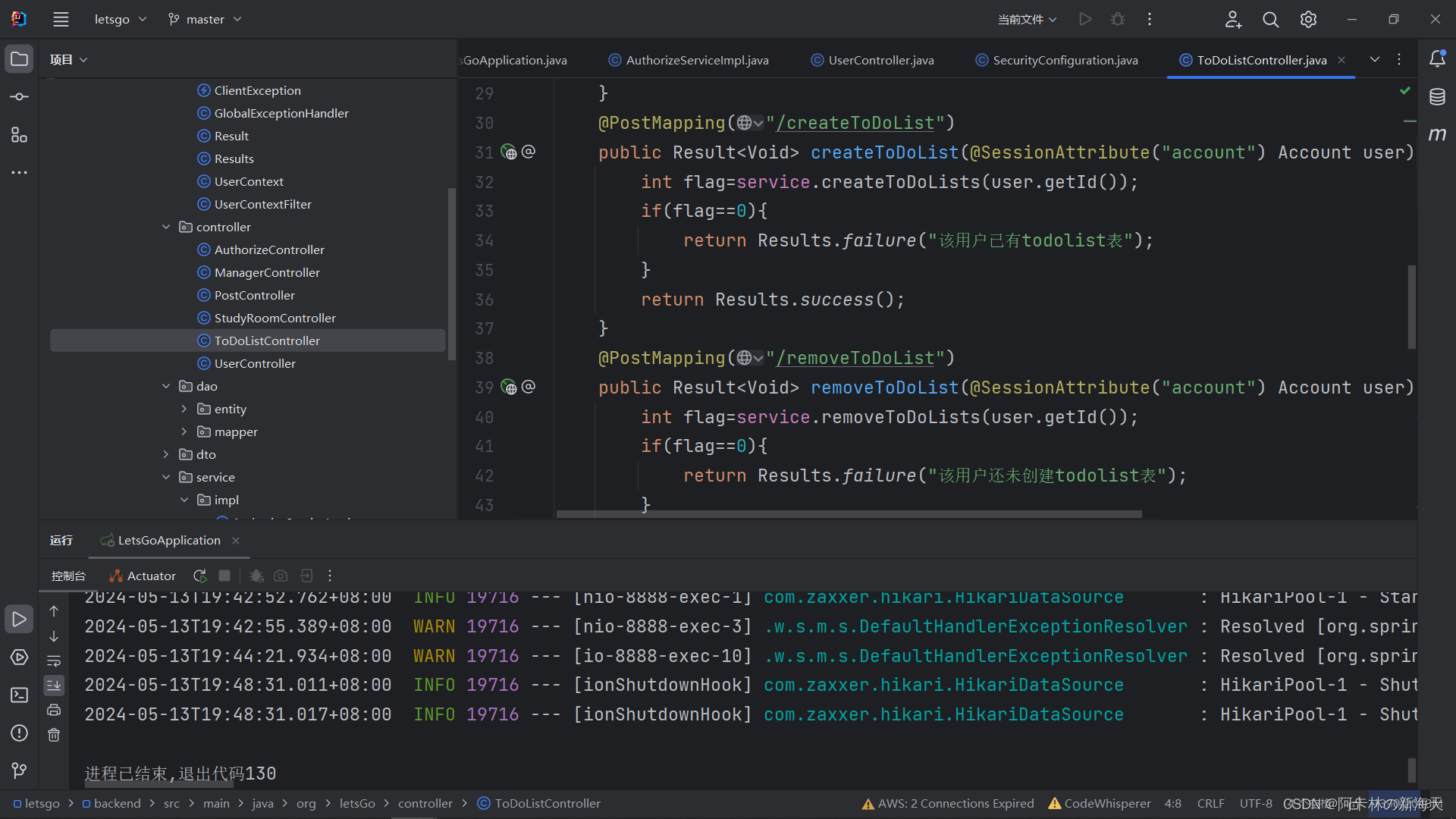Open master branch dropdown
1456x819 pixels.
pyautogui.click(x=205, y=19)
